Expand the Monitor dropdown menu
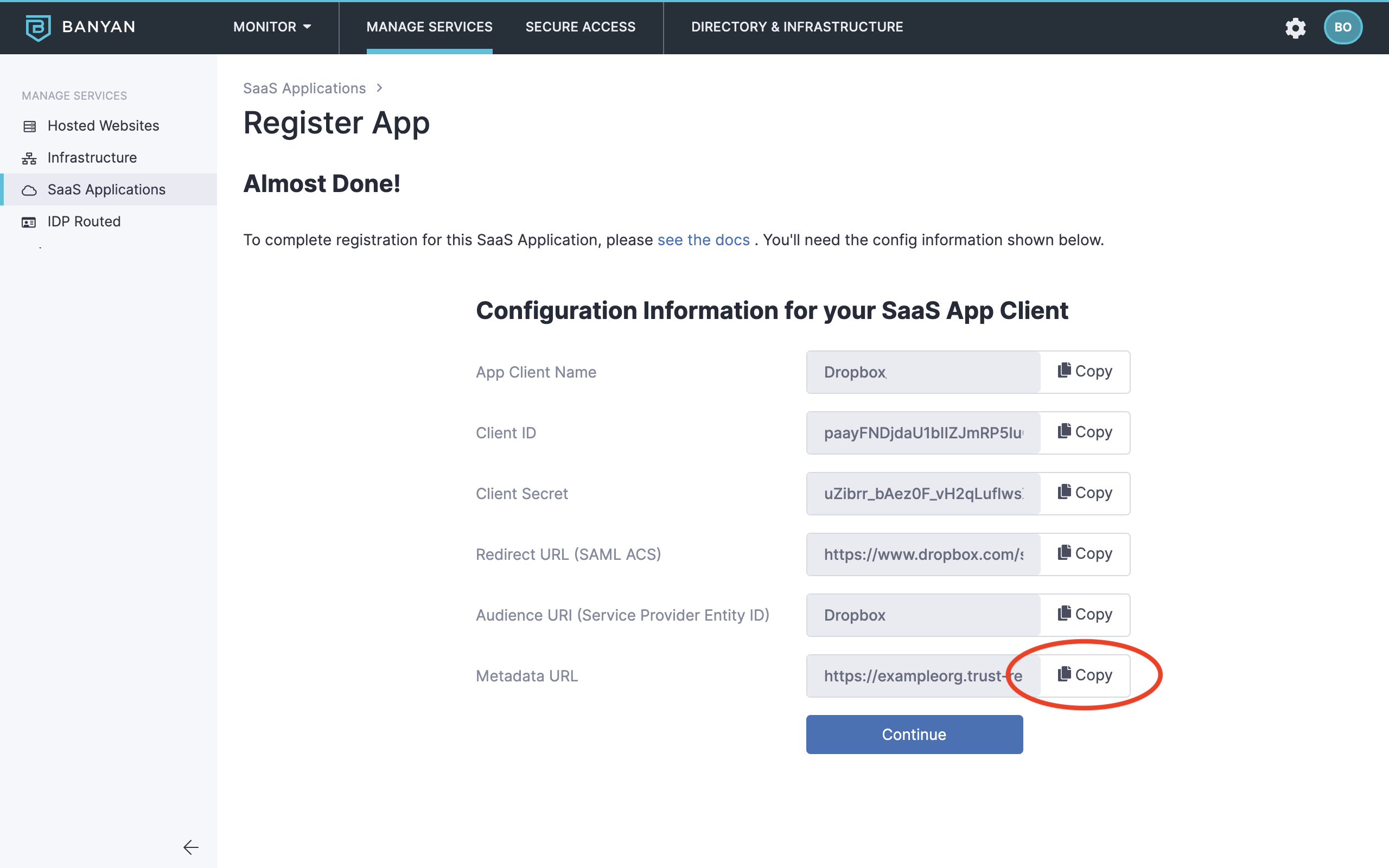Screen dimensions: 1389x868 pyautogui.click(x=272, y=27)
